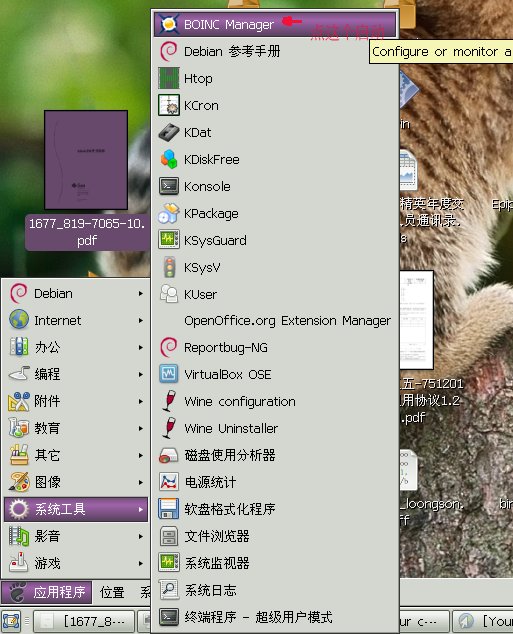Viewport: 513px width, 634px height.
Task: Click the Wine configuration glass icon
Action: (x=169, y=401)
